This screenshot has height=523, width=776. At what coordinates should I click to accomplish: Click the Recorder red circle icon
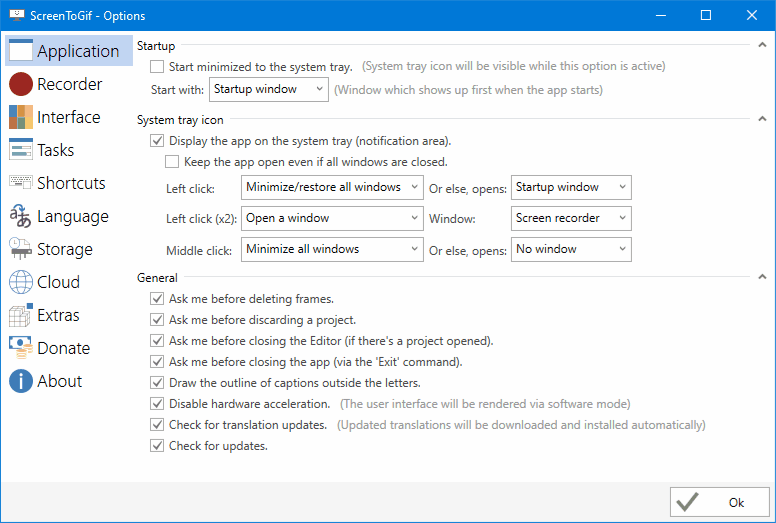coord(21,84)
